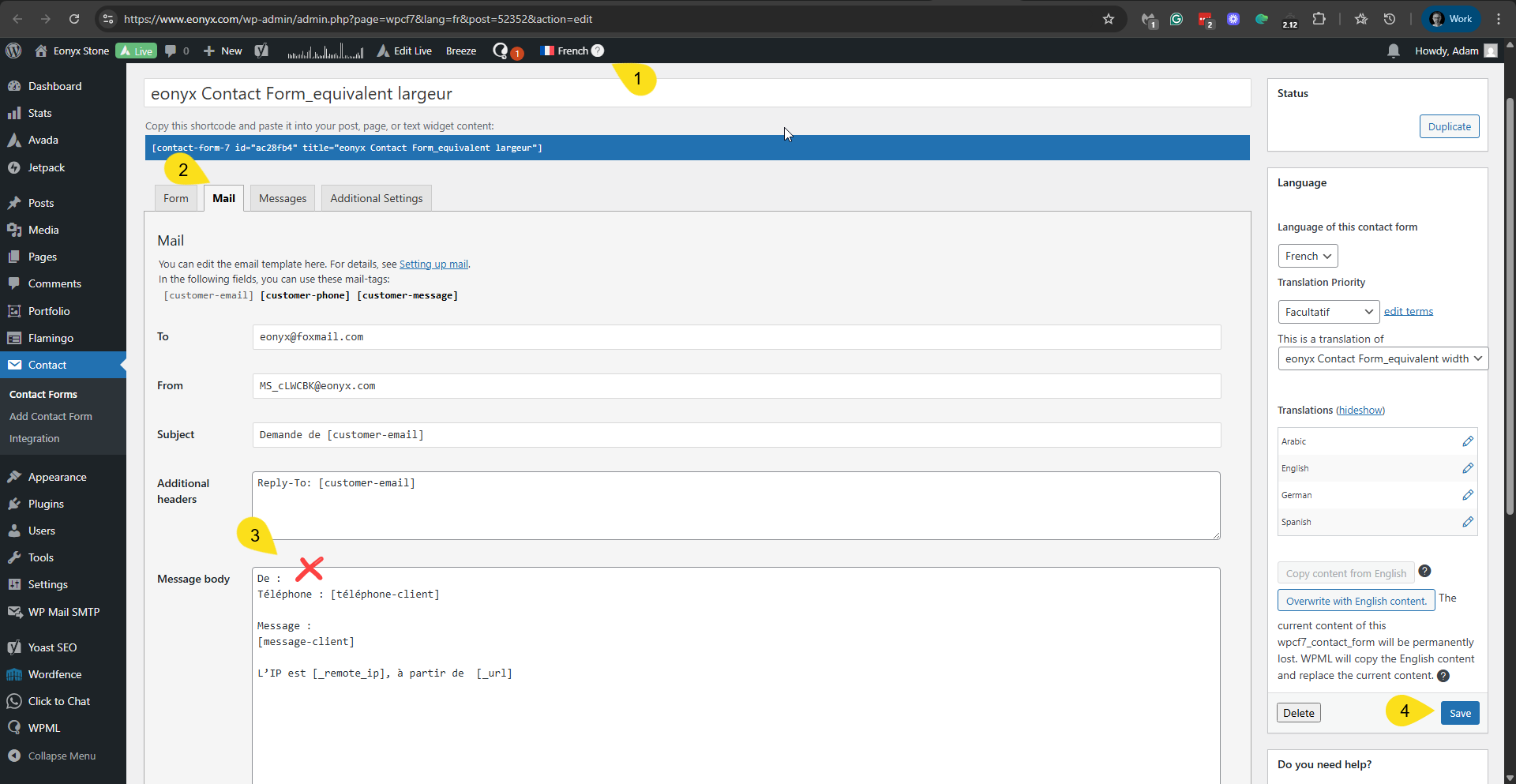Screen dimensions: 1516x784
Task: Select the contact form shortcode text
Action: pyautogui.click(x=697, y=148)
